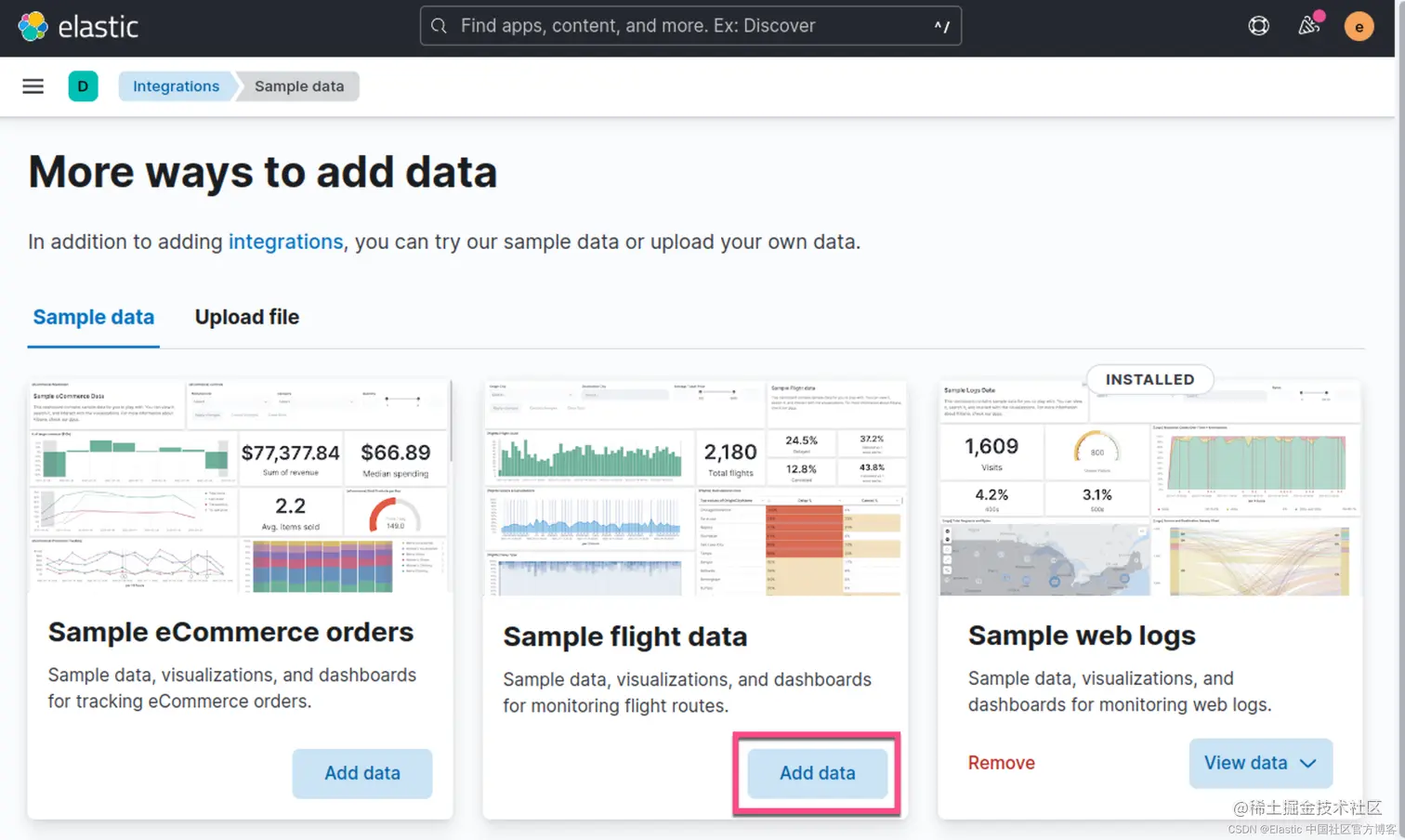Click the Sample data breadcrumb

pos(297,85)
